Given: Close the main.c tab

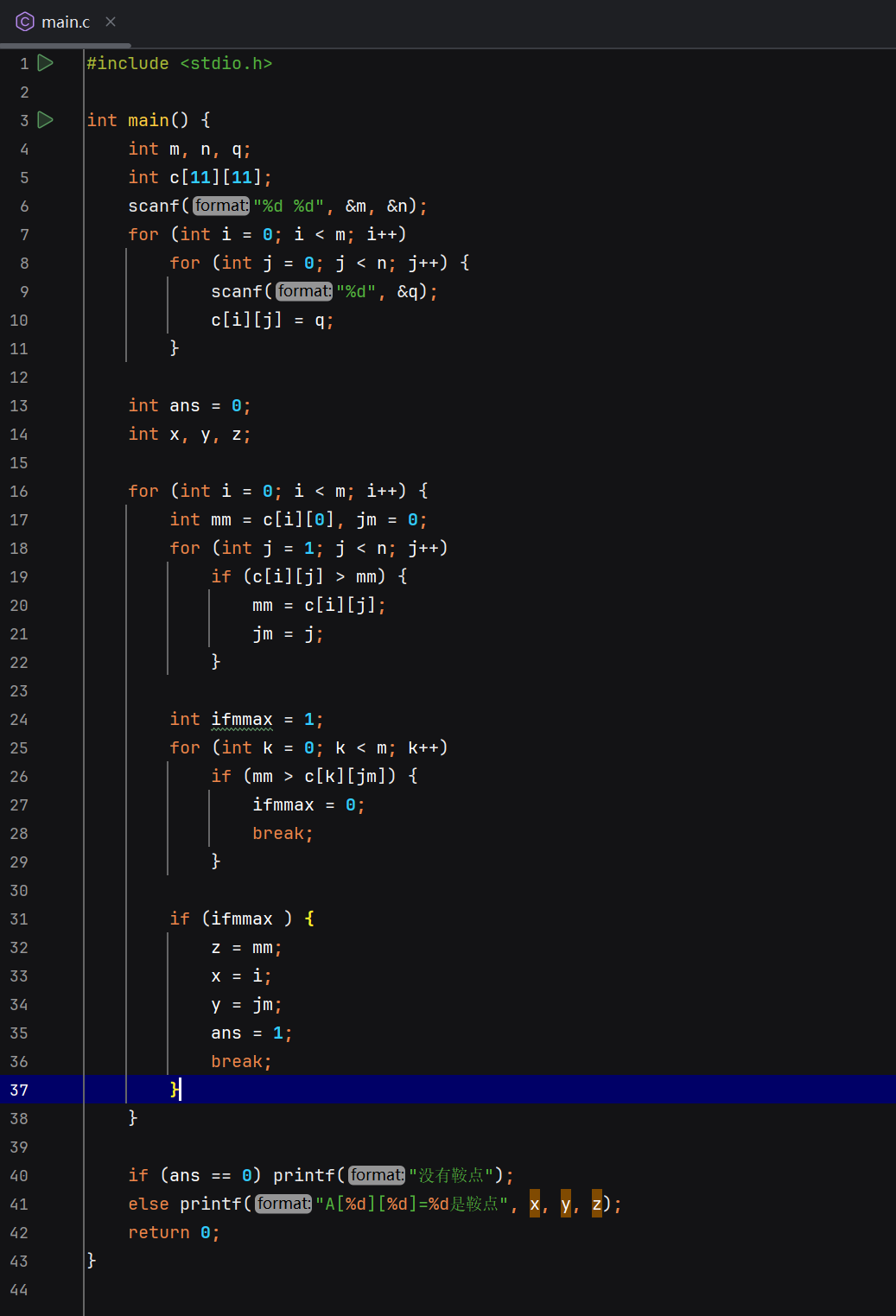Looking at the screenshot, I should (110, 22).
